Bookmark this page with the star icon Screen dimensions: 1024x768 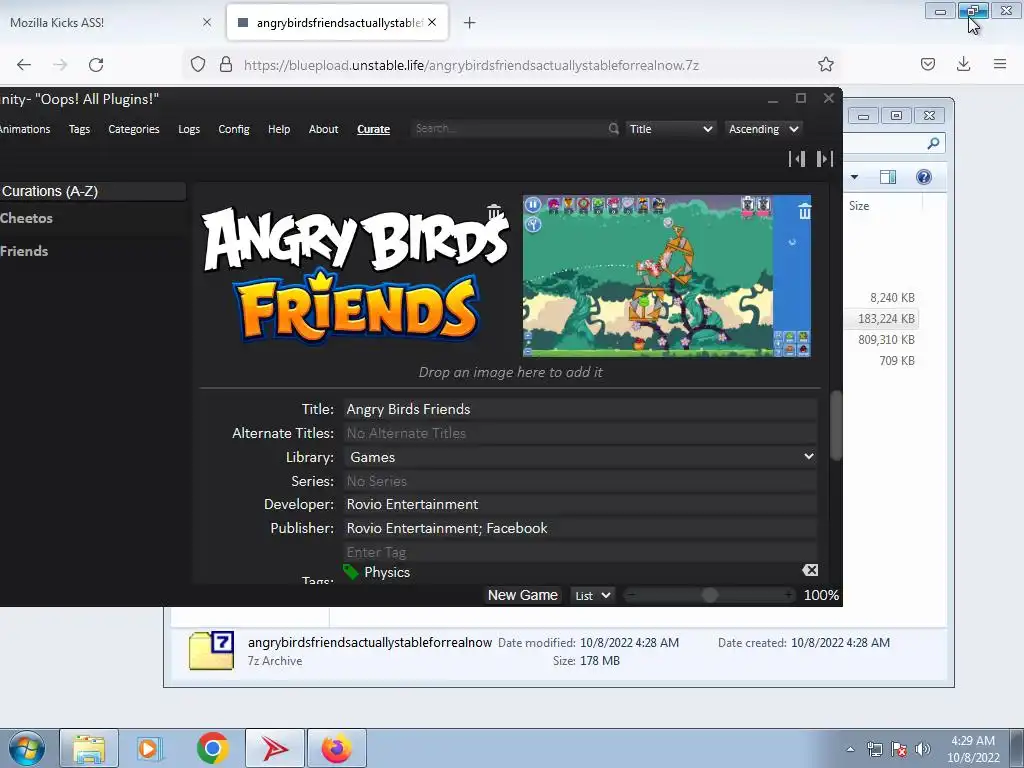pyautogui.click(x=825, y=64)
